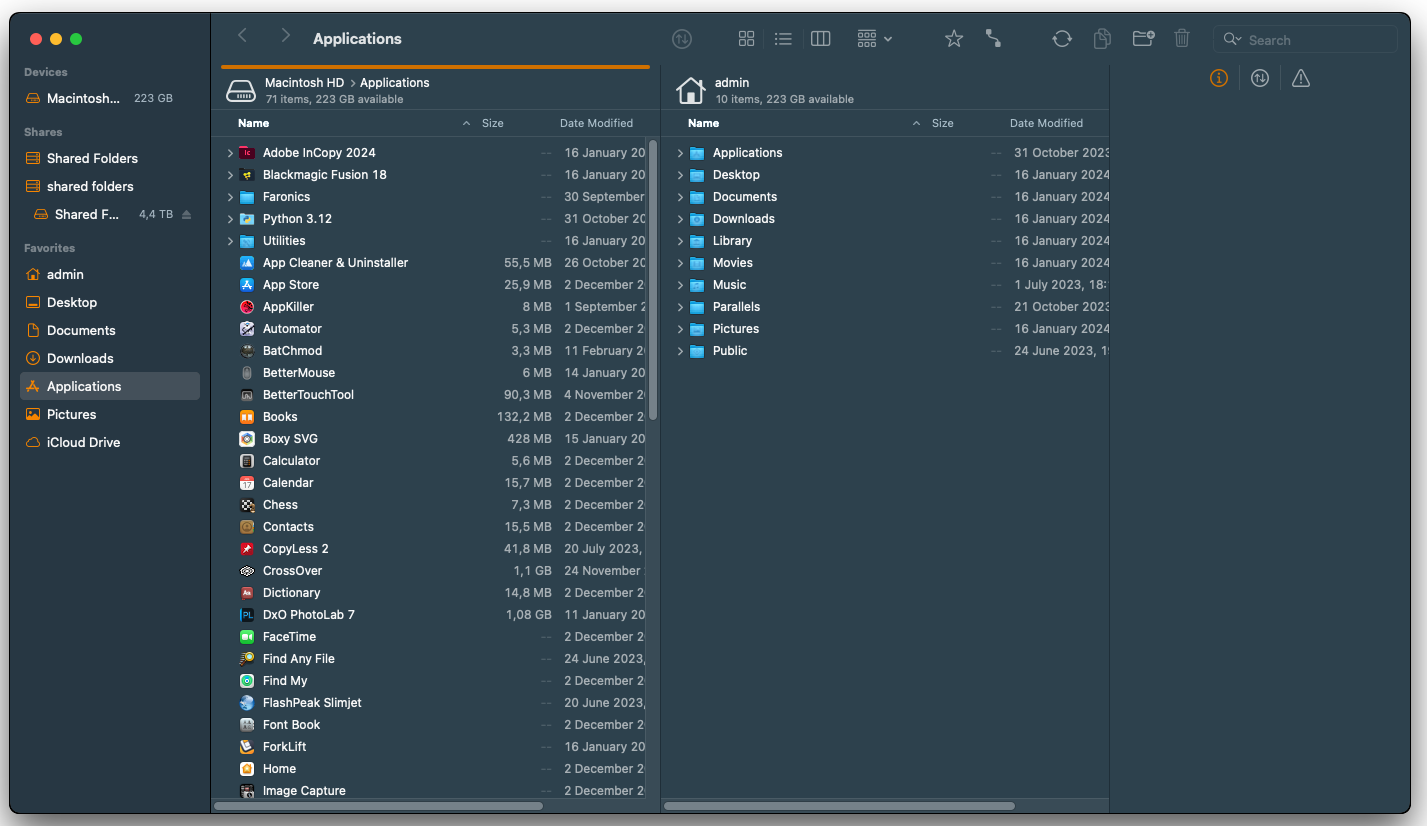Viewport: 1427px width, 826px height.
Task: Select Shared Folders in sidebar
Action: [x=110, y=158]
